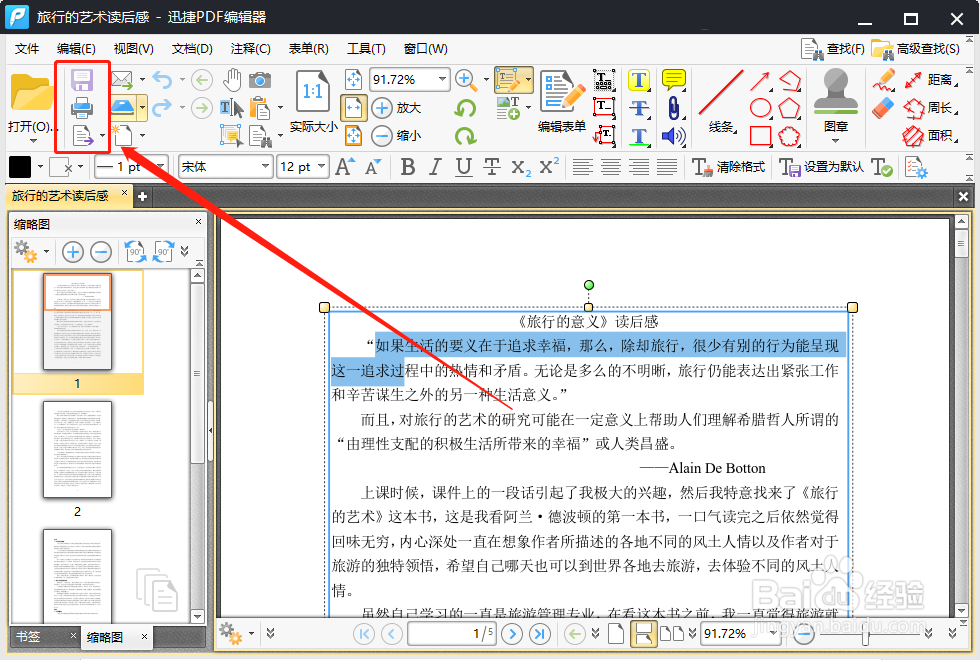Toggle italic text formatting
Screen dimensions: 980x660
click(435, 166)
